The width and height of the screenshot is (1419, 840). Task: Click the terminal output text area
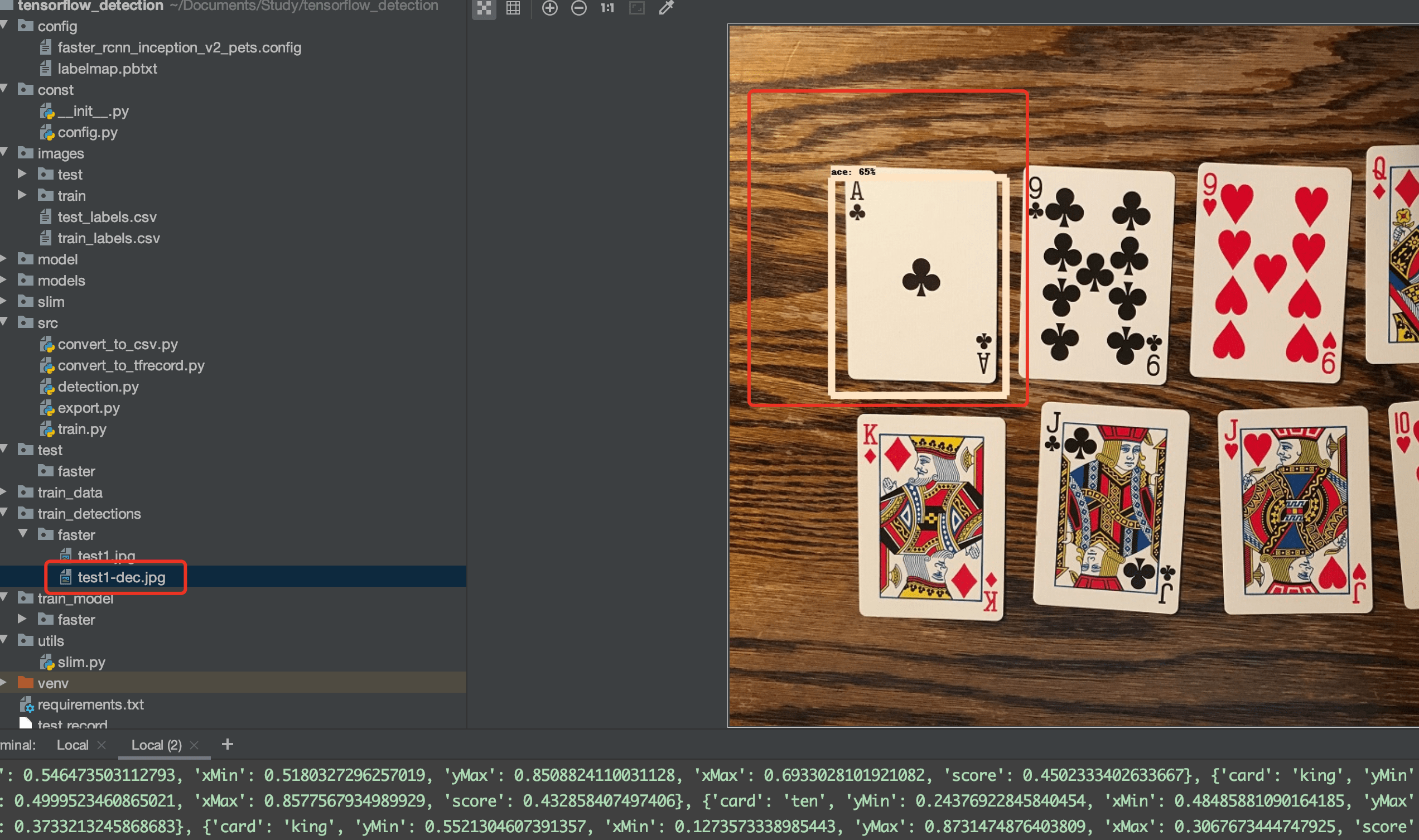(709, 800)
